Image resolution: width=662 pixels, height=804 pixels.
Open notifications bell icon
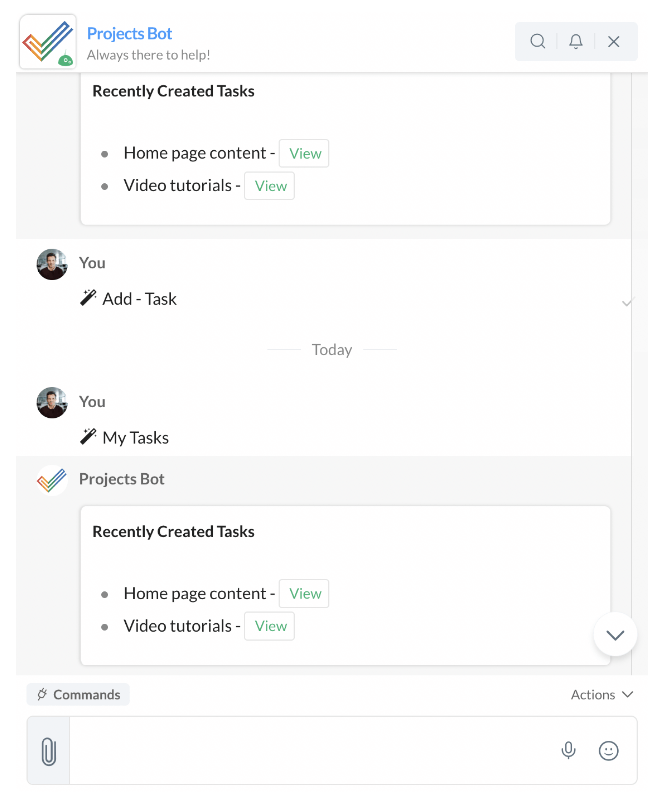coord(576,41)
